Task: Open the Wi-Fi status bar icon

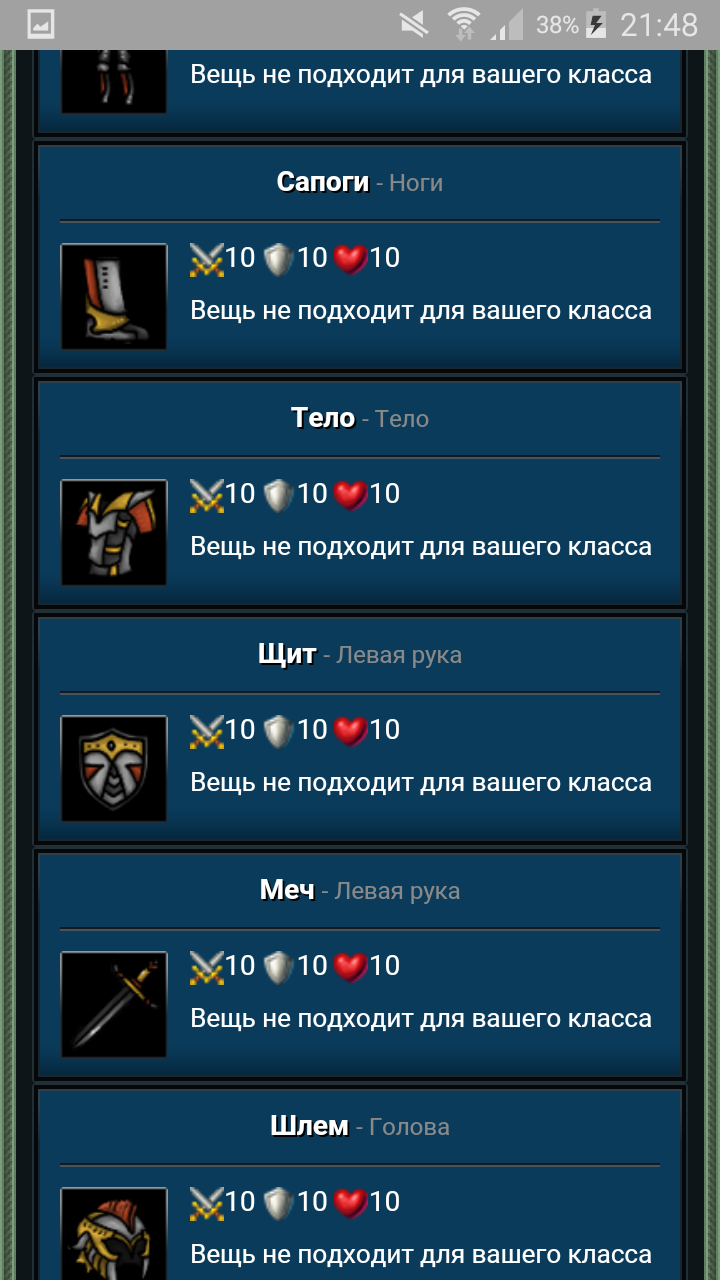Action: [463, 24]
